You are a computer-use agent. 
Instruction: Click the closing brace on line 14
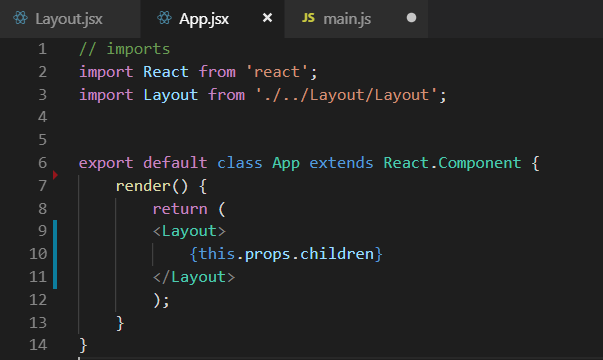(x=83, y=345)
